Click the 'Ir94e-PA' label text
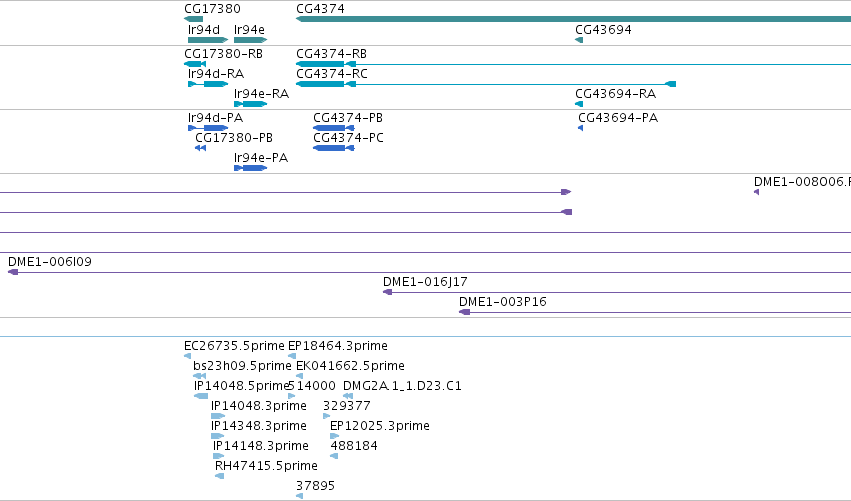The height and width of the screenshot is (501, 851). click(x=261, y=158)
